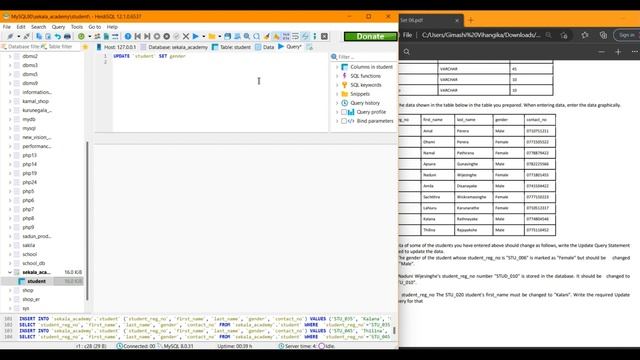
Task: Click the database tree vertical scrollbar
Action: tap(87, 220)
